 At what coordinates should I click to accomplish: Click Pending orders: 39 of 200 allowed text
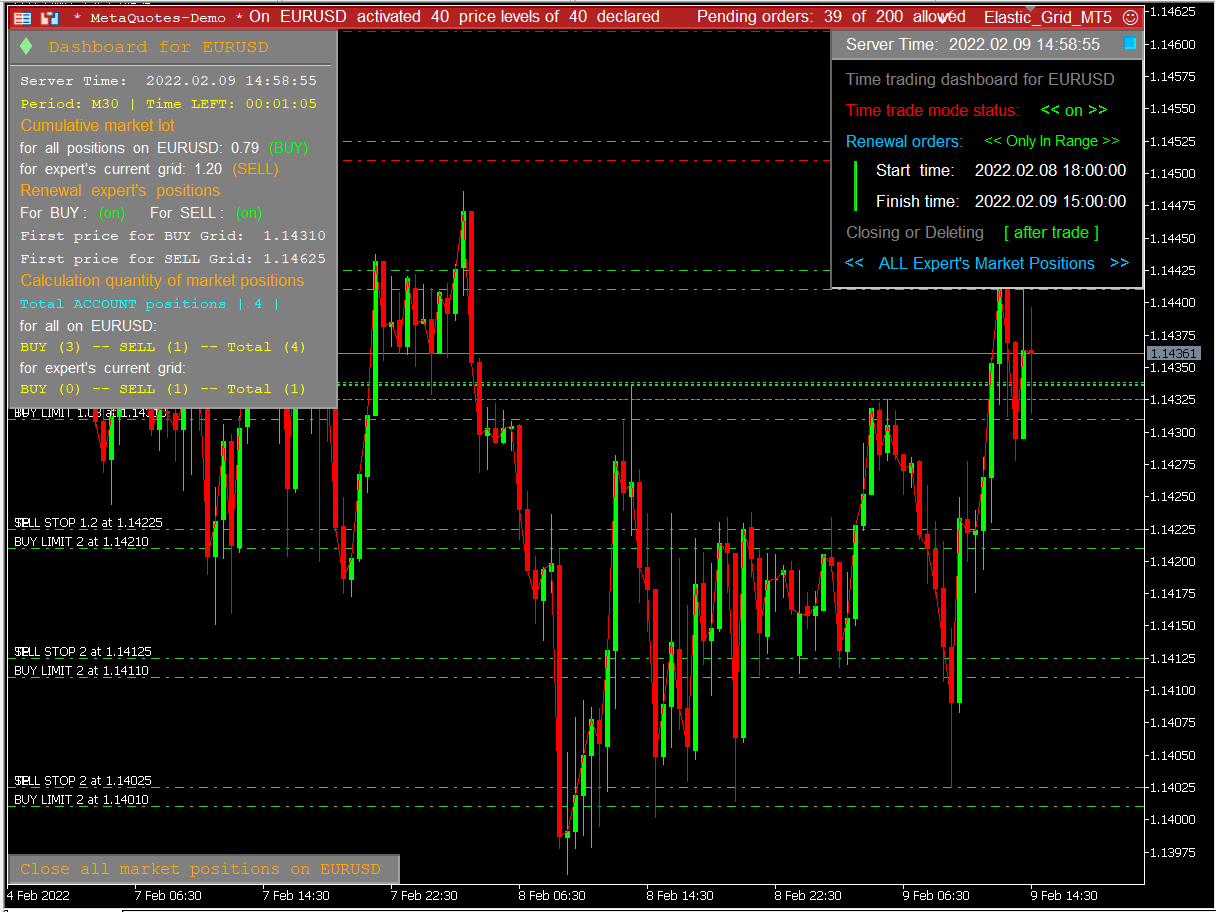(831, 17)
